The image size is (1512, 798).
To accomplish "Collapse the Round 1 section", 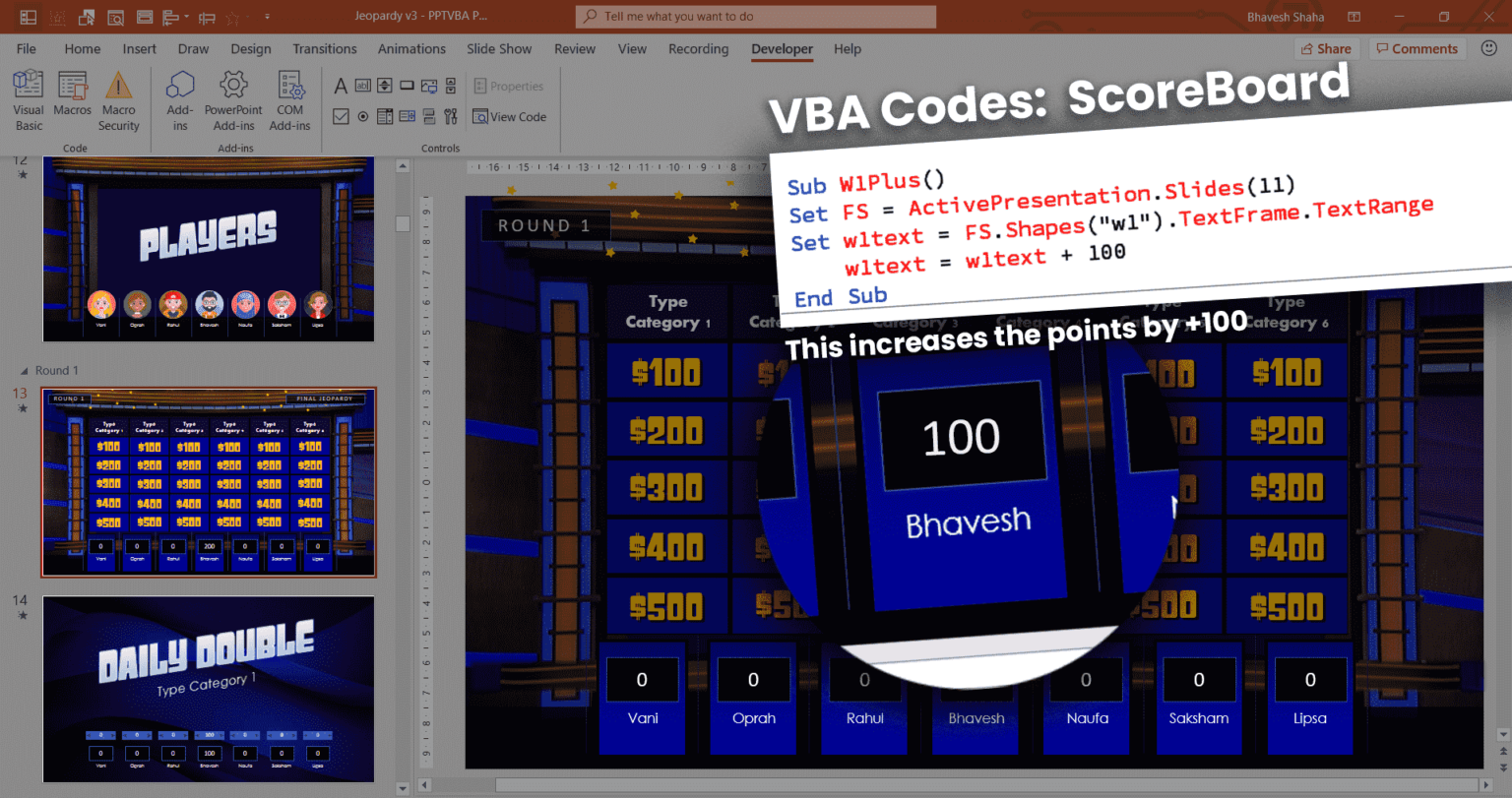I will [x=24, y=370].
